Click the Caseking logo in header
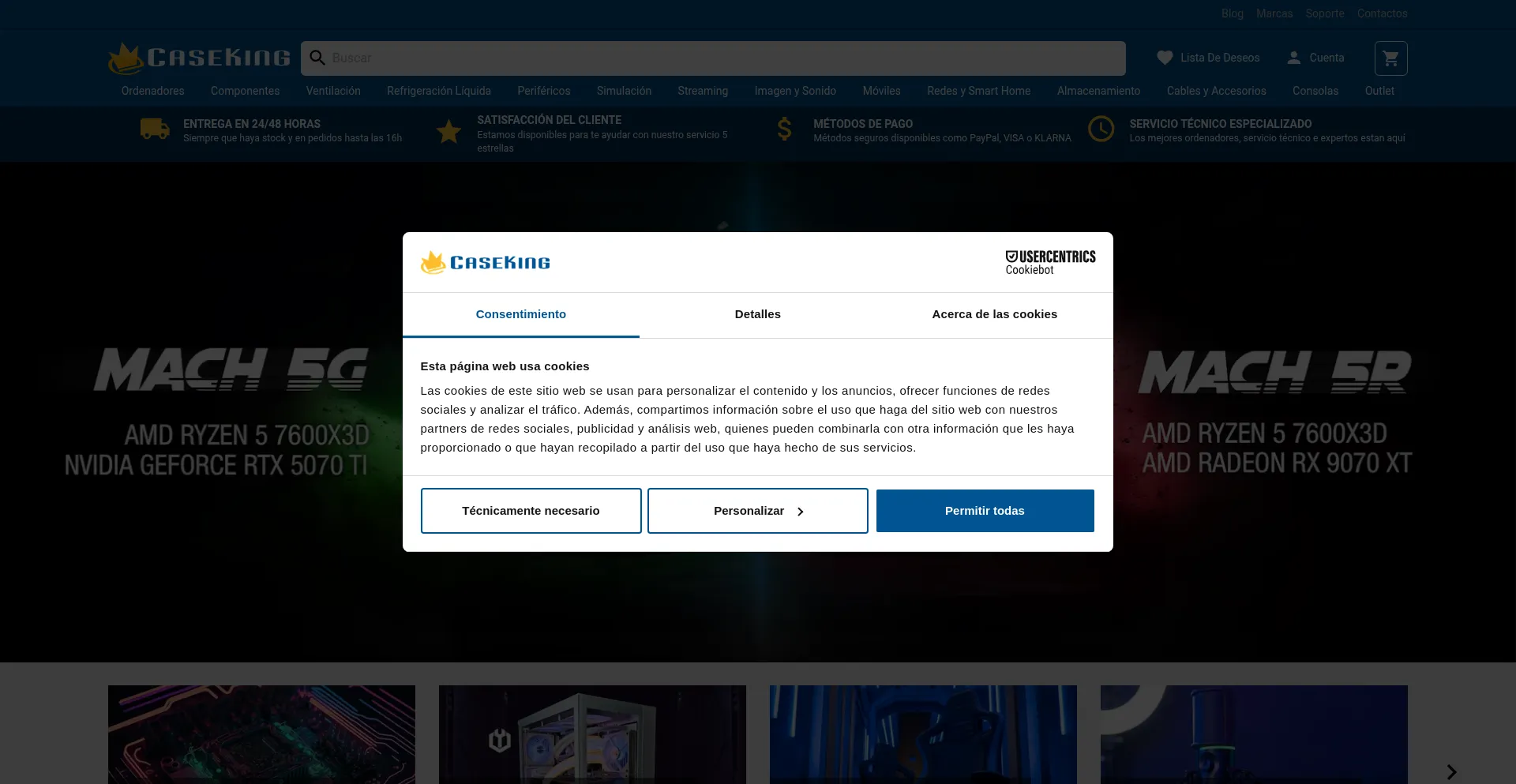The width and height of the screenshot is (1516, 784). pyautogui.click(x=200, y=58)
